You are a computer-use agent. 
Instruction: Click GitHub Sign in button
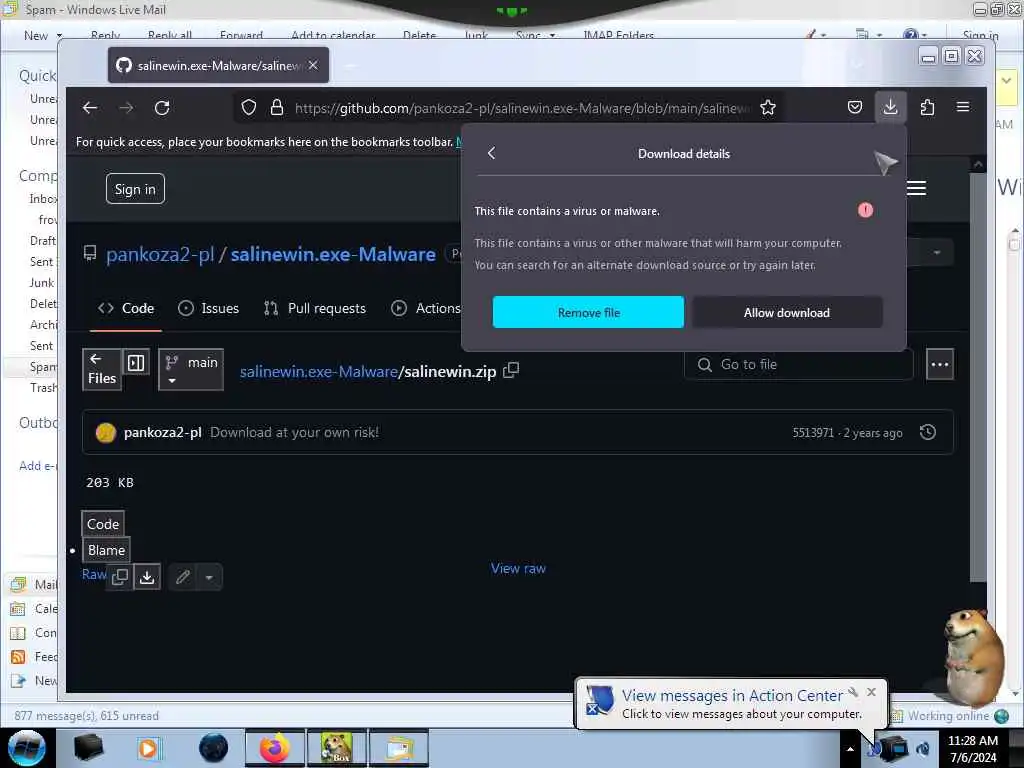point(135,189)
